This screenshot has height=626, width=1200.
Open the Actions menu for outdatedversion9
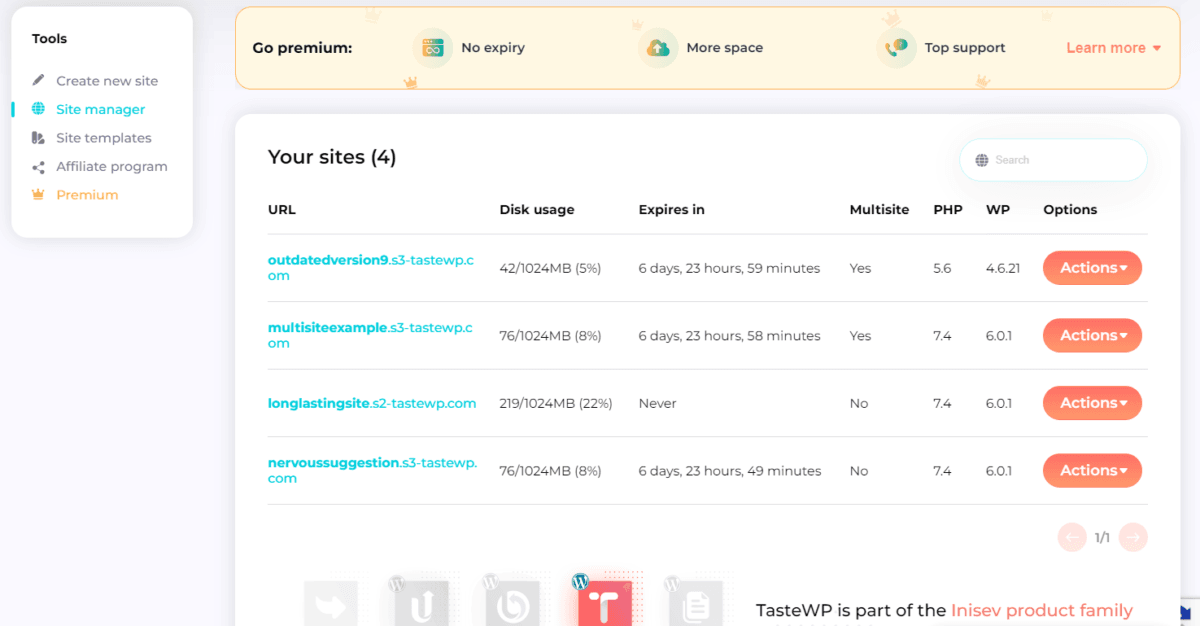coord(1092,267)
